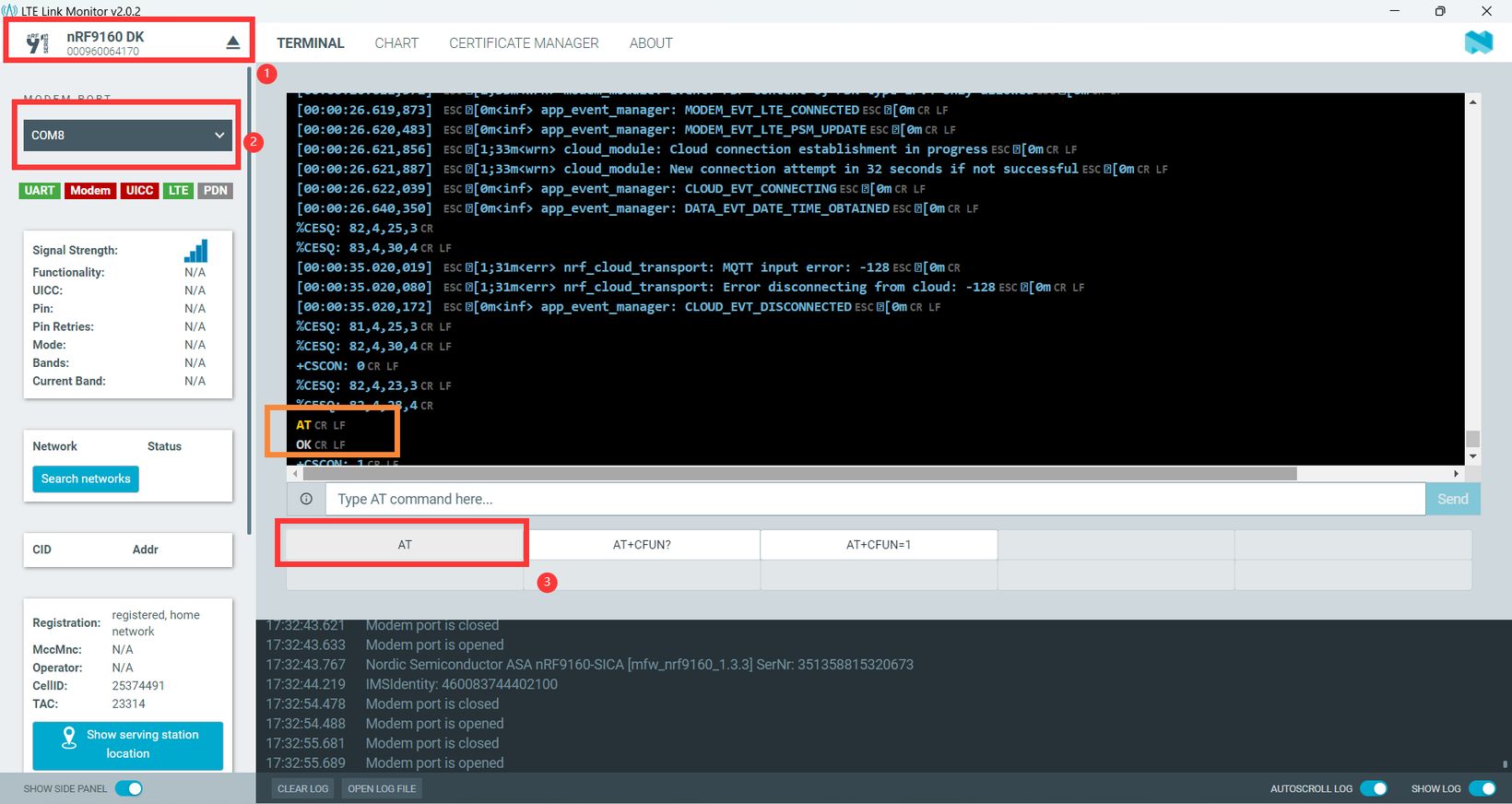The width and height of the screenshot is (1512, 804).
Task: Click the eject device icon
Action: [x=232, y=42]
